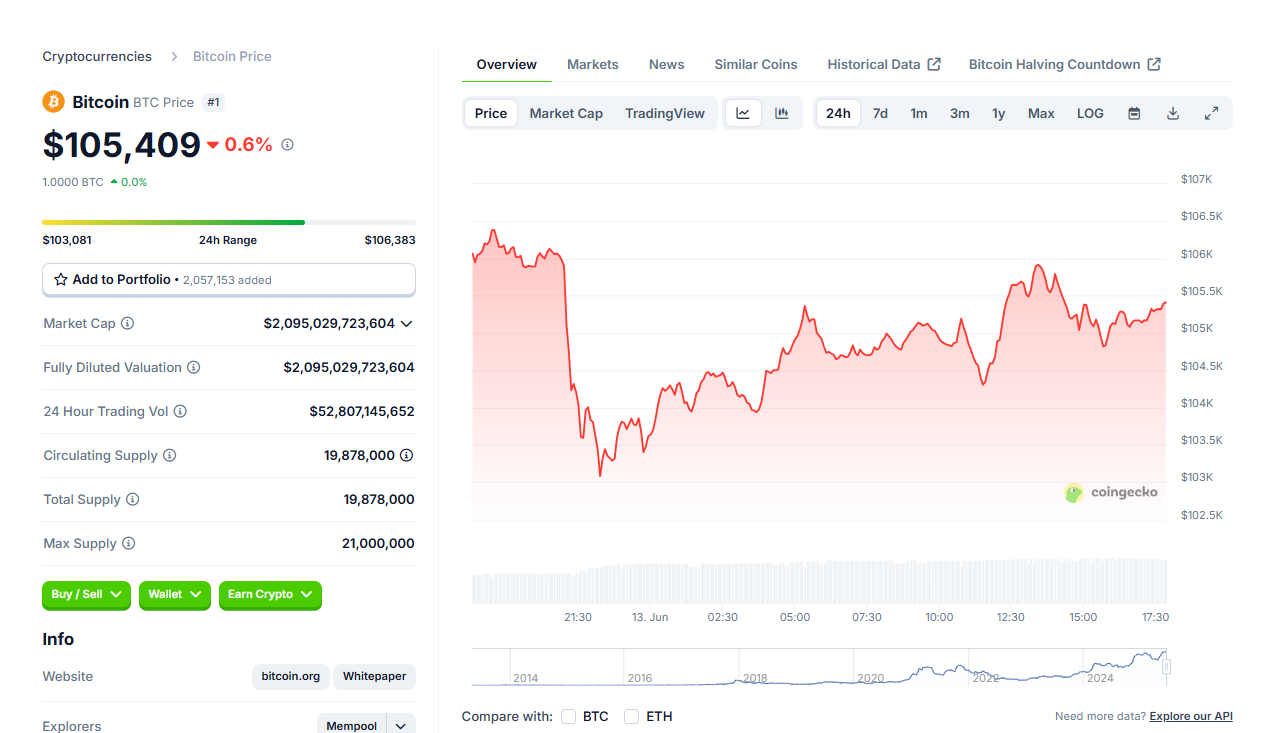Screen dimensions: 1277x733
Task: Open Max Supply info icon
Action: 129,544
